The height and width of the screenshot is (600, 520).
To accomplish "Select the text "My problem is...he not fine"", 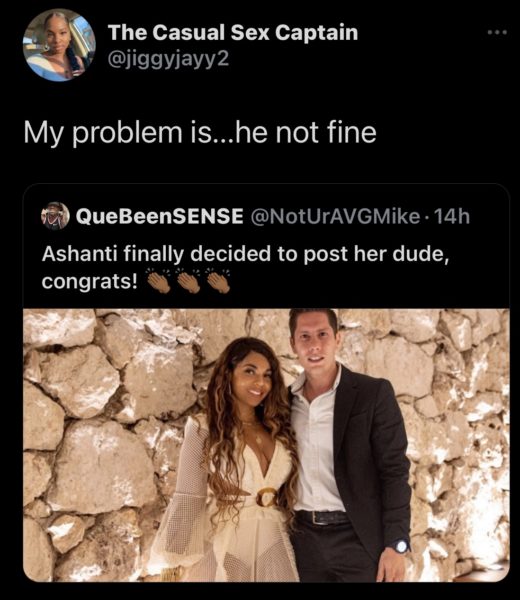I will coord(200,133).
